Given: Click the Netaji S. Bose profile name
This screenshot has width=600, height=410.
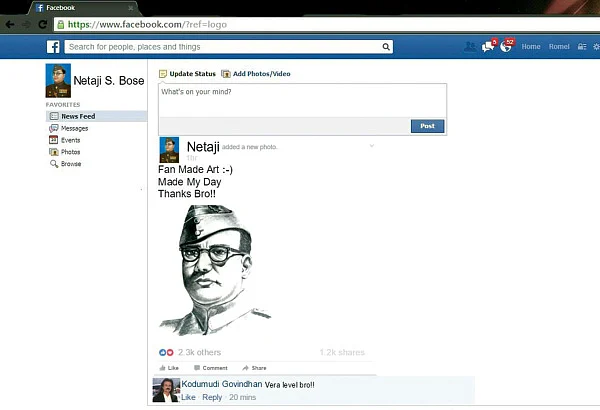Looking at the screenshot, I should [x=109, y=81].
